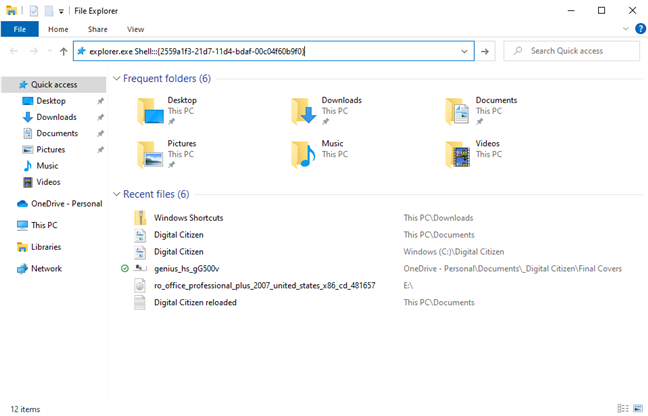Expand the address bar history dropdown
The height and width of the screenshot is (416, 648).
(465, 51)
